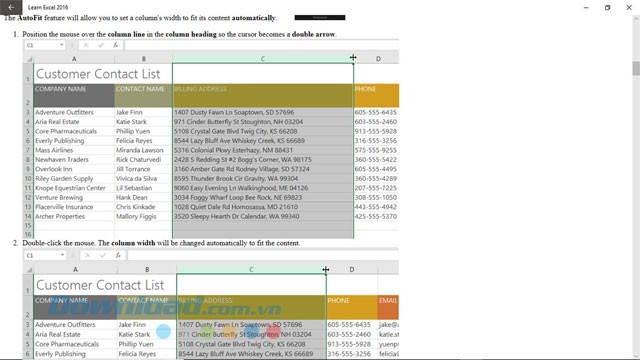This screenshot has width=640, height=360.
Task: Click the Select All corner in step 1 screenshot
Action: [x=29, y=59]
